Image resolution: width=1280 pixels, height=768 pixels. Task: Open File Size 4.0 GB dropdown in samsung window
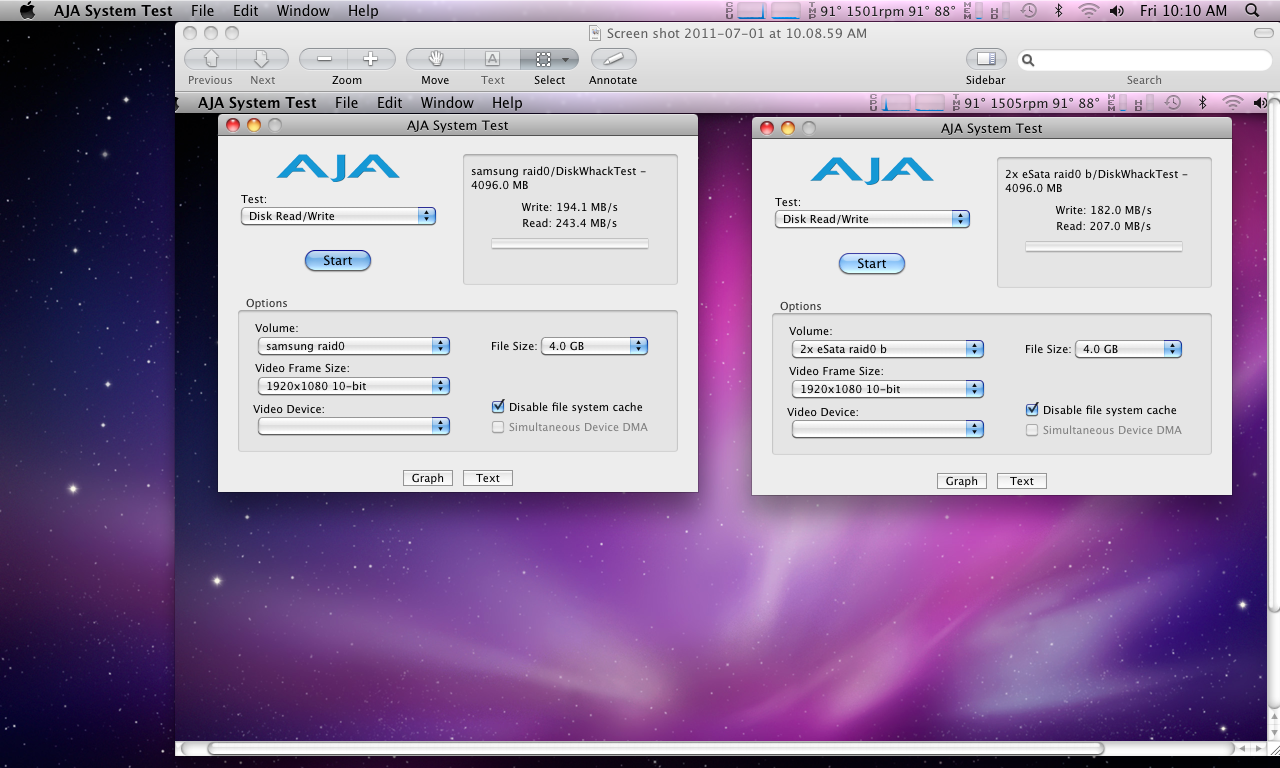(x=595, y=346)
